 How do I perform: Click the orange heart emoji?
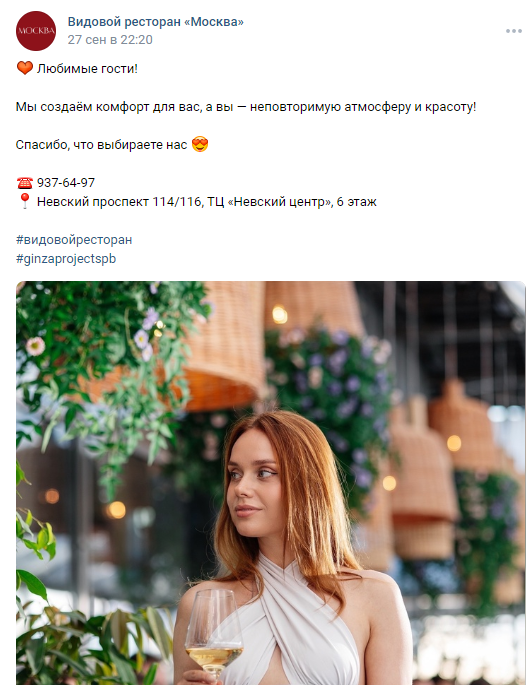coord(24,68)
